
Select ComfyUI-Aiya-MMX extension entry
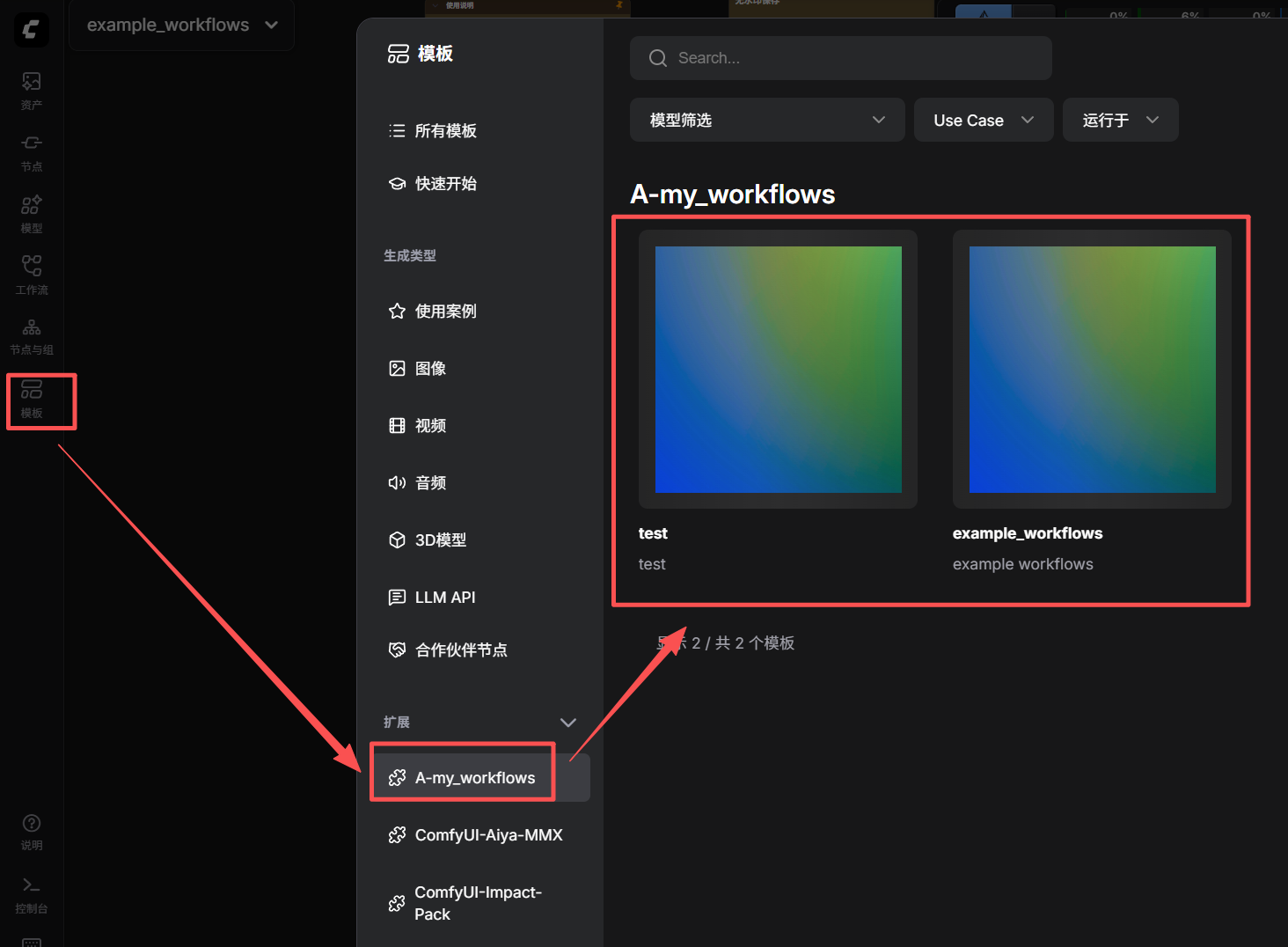coord(479,835)
